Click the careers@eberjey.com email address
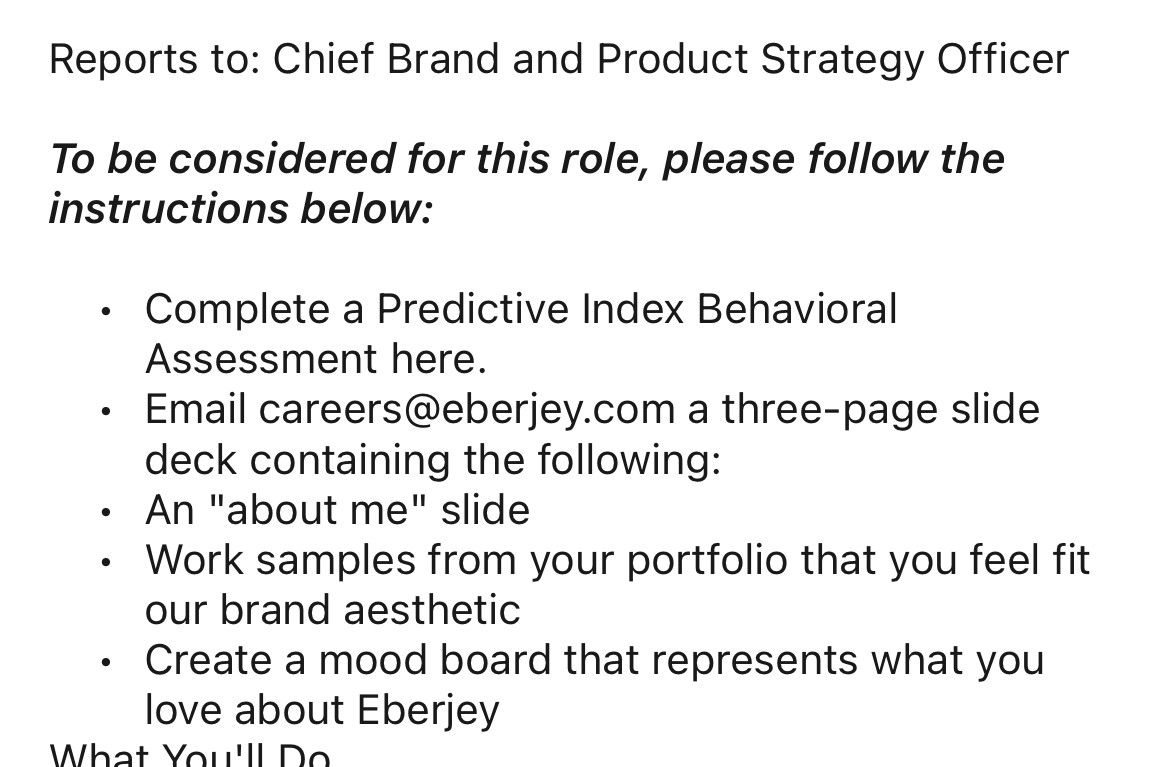This screenshot has width=1170, height=767. [x=466, y=410]
